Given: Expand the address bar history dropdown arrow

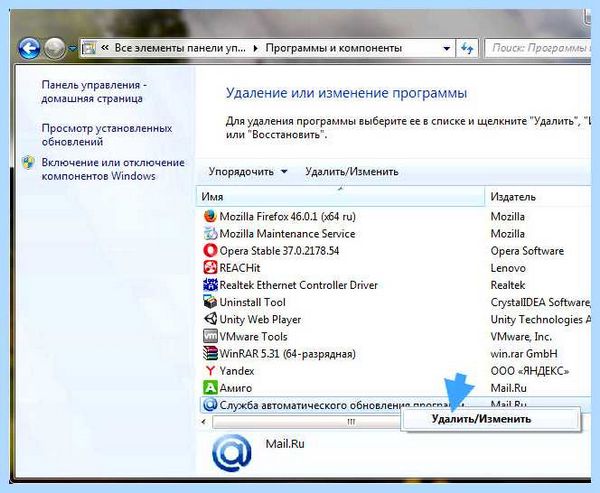Looking at the screenshot, I should 446,49.
